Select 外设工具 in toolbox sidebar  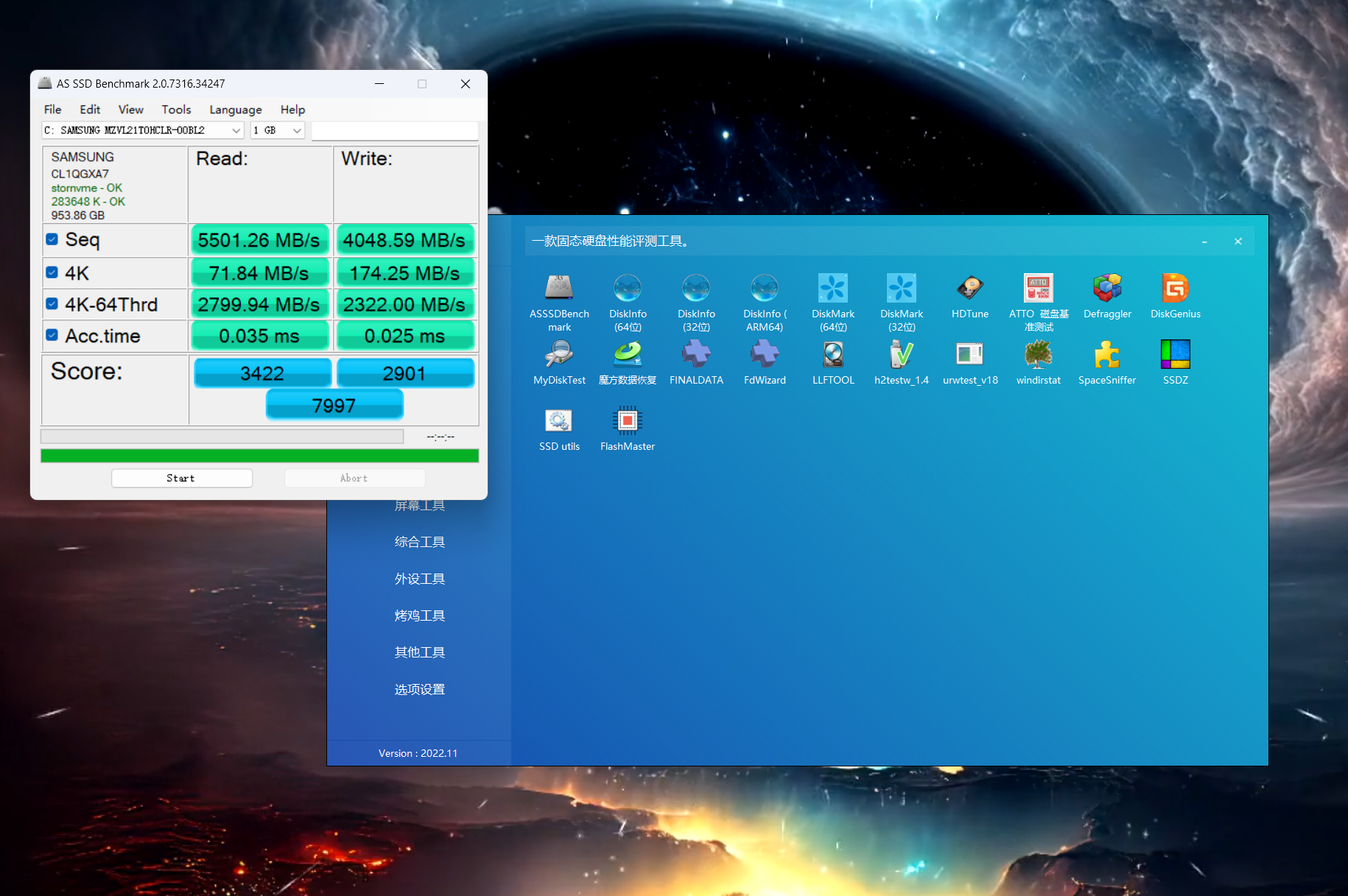click(x=420, y=579)
